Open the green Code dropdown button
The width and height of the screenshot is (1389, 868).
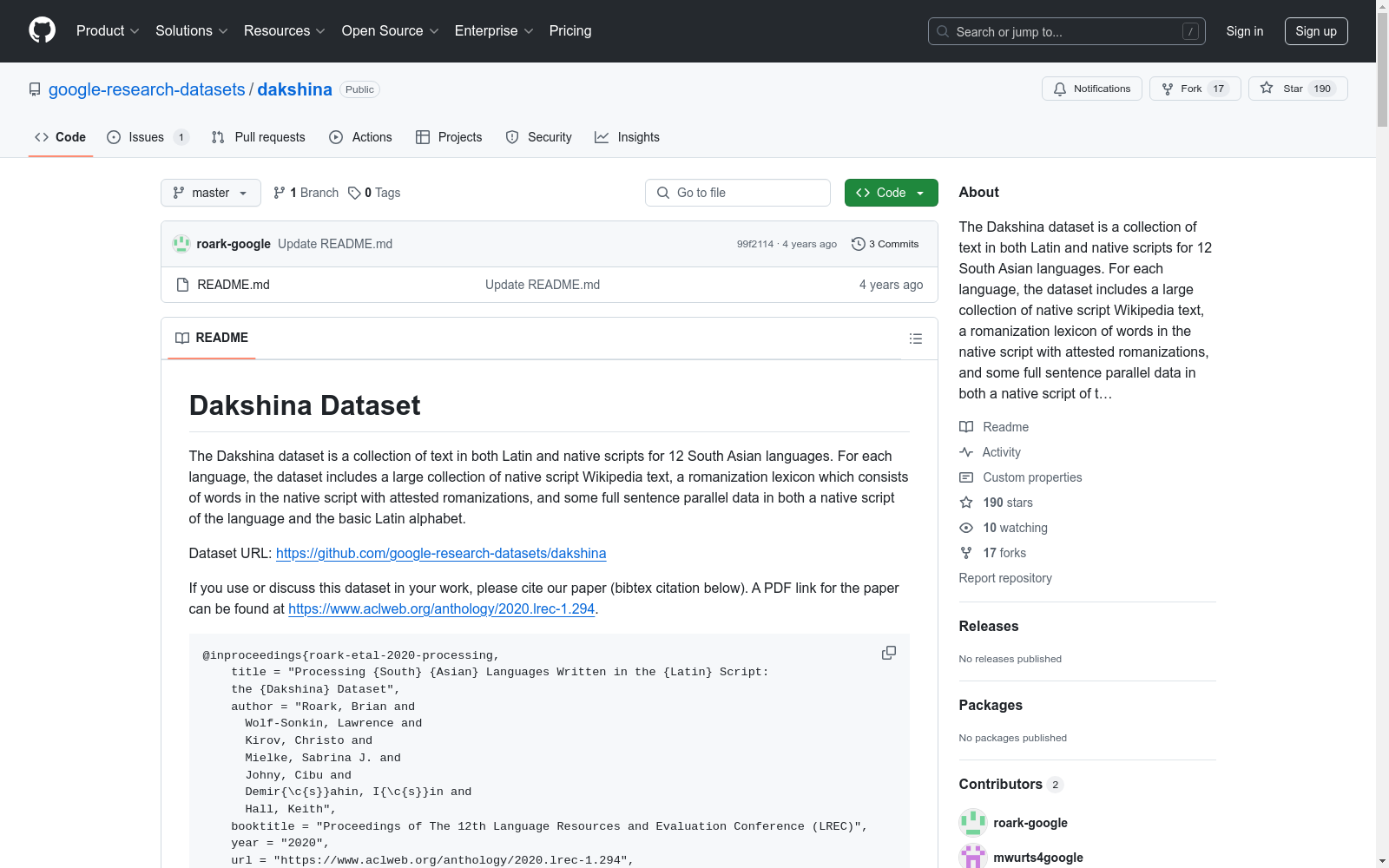[891, 193]
